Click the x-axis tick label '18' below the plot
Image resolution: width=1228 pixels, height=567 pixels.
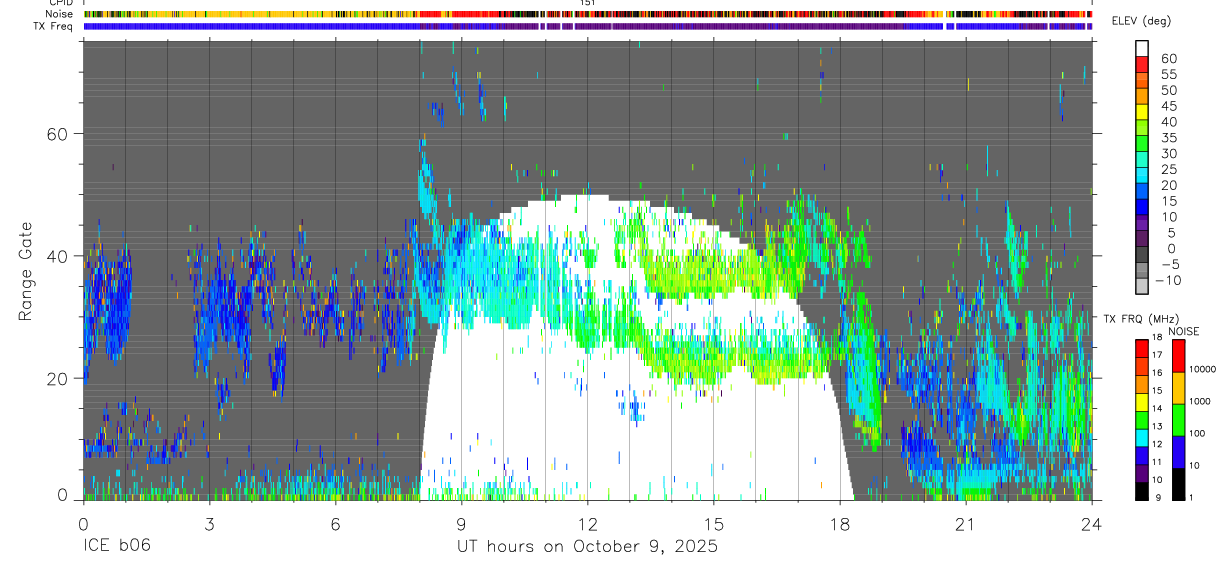point(839,523)
